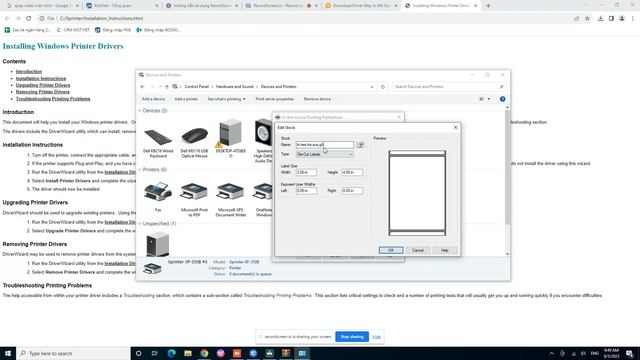Screen dimensions: 640x360
Task: Open Microsoft Edge from taskbar
Action: (x=171, y=353)
